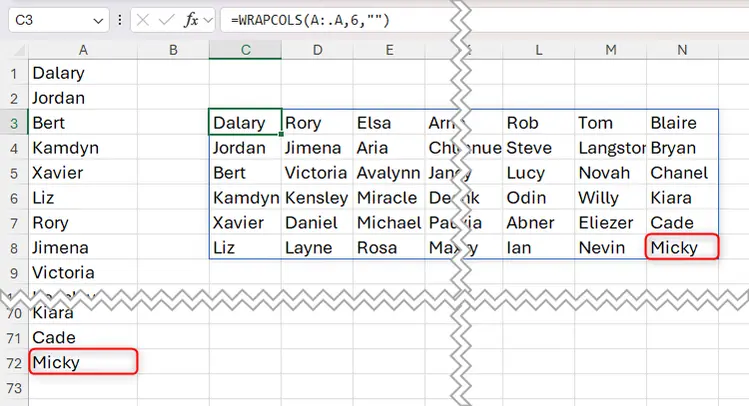The width and height of the screenshot is (749, 406).
Task: Select column B header
Action: 173,49
